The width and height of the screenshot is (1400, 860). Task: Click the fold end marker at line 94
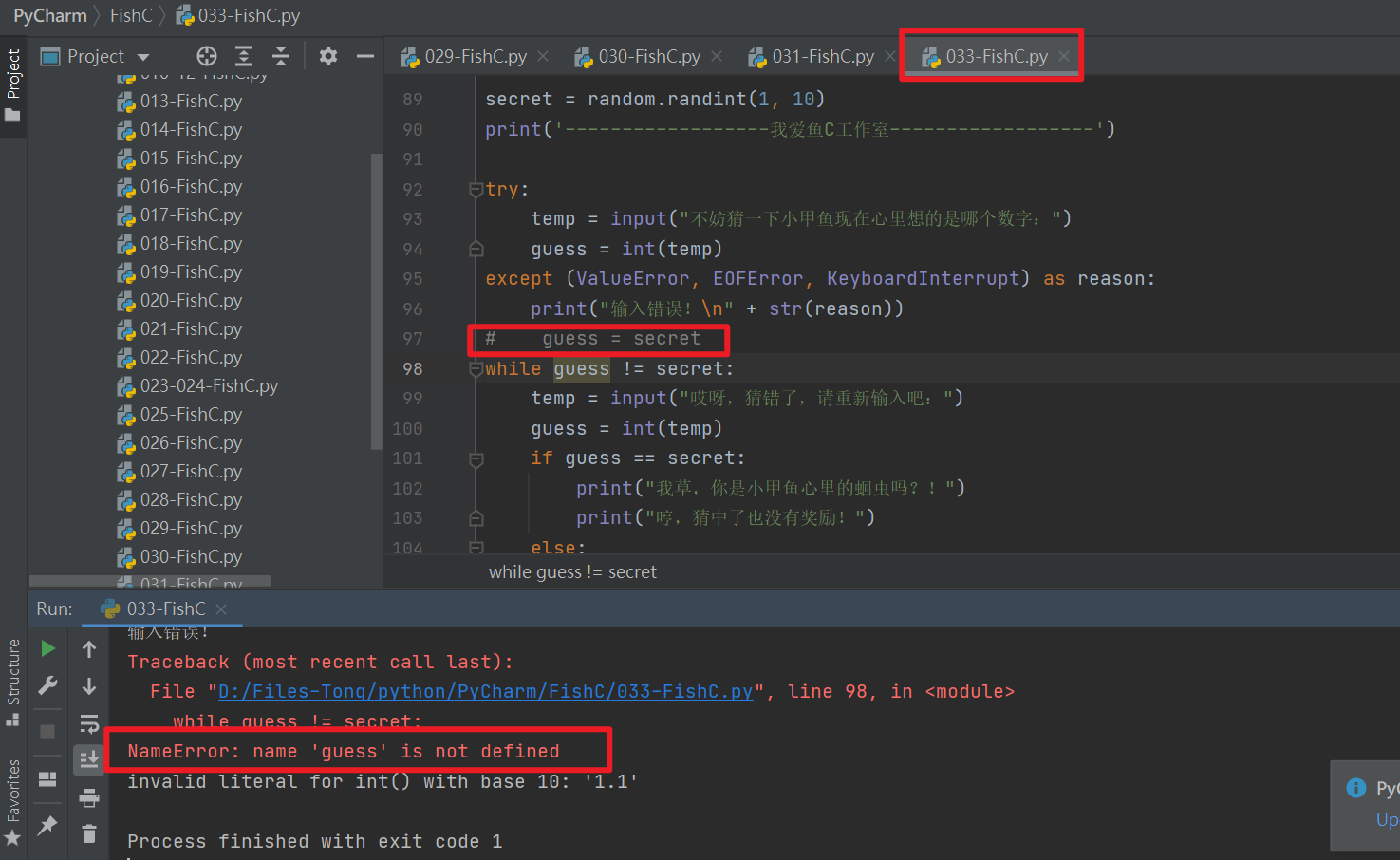coord(476,250)
